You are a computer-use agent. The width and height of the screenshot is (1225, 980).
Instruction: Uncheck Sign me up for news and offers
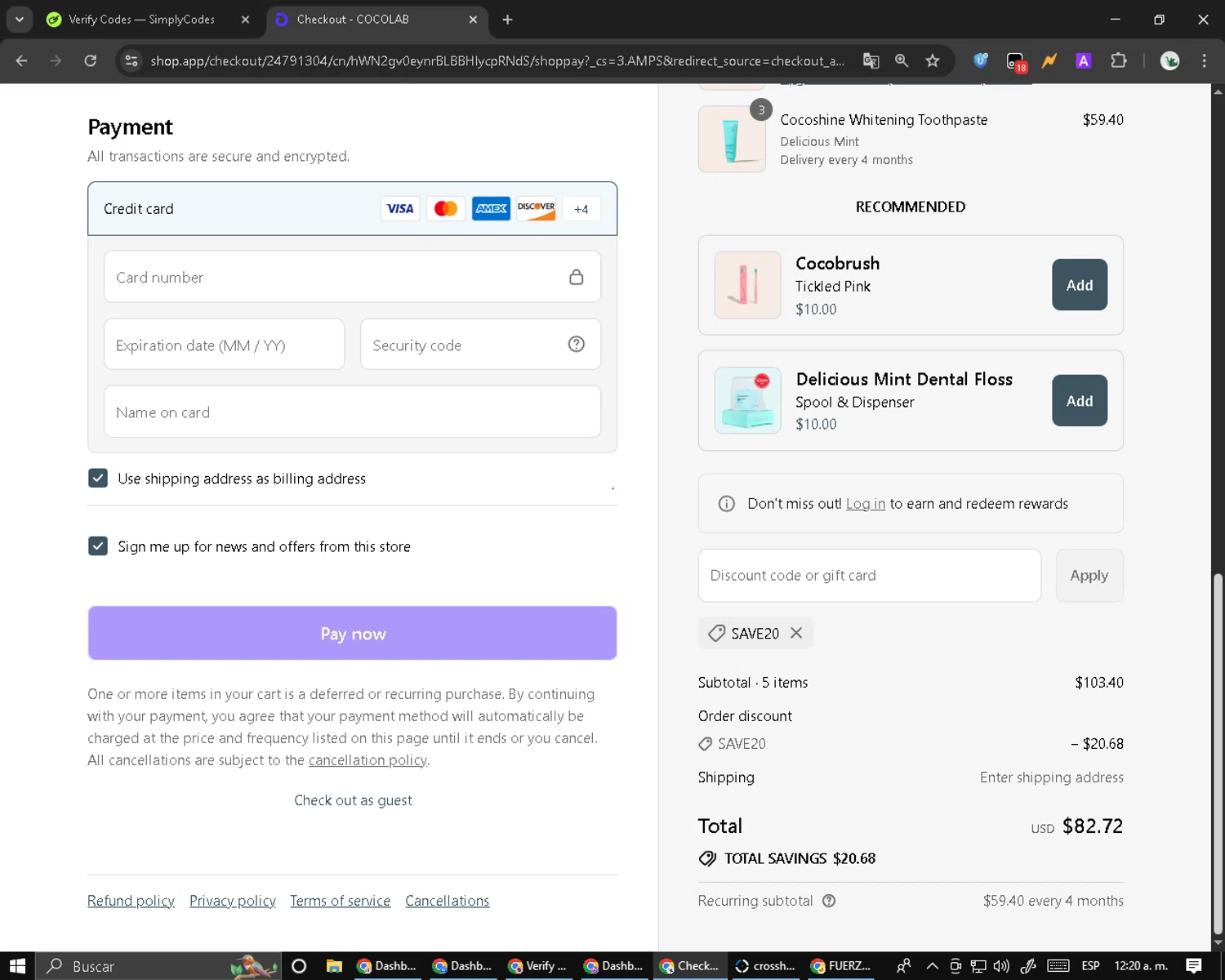[98, 546]
